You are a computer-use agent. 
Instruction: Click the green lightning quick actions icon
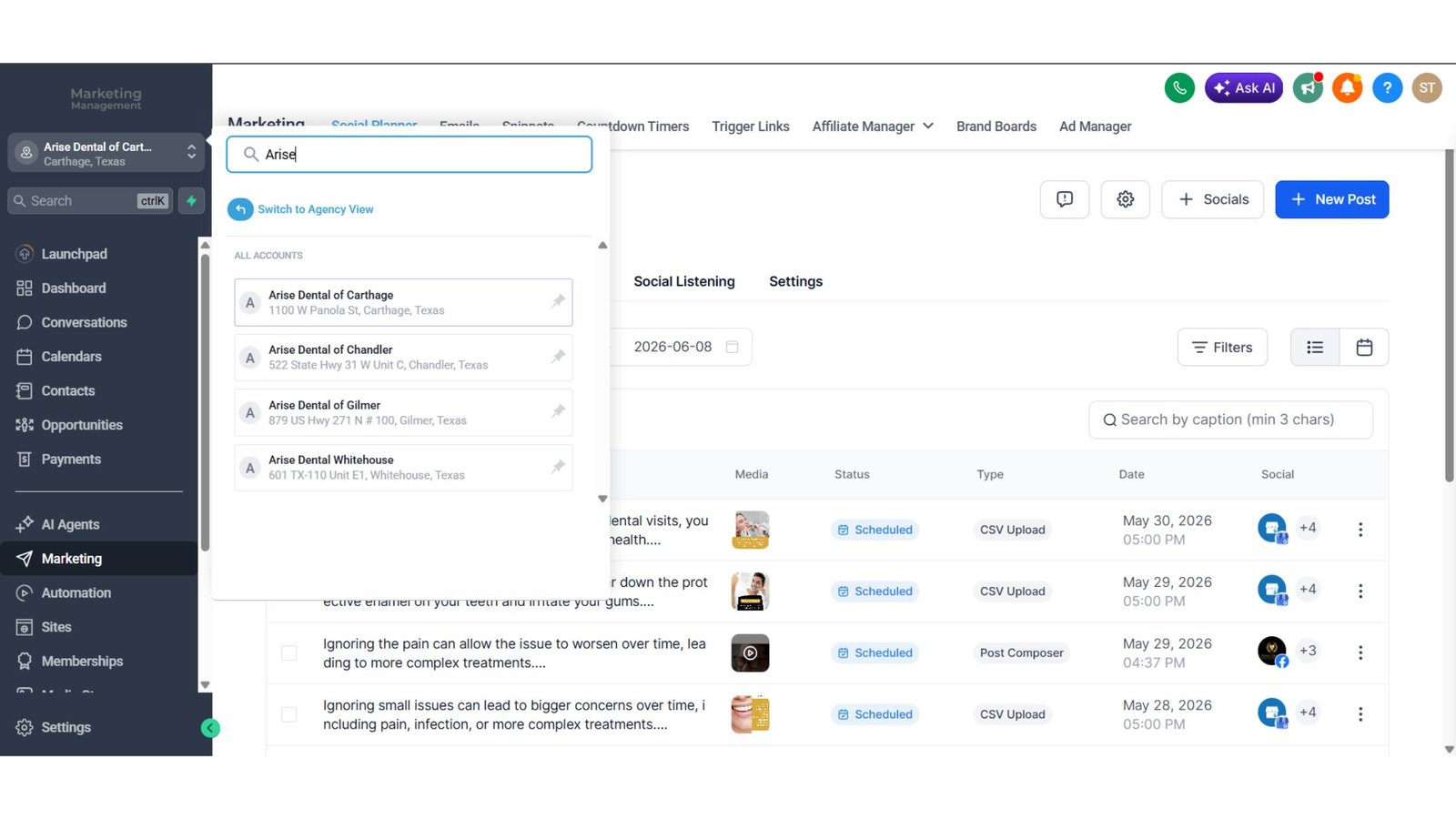click(x=191, y=201)
